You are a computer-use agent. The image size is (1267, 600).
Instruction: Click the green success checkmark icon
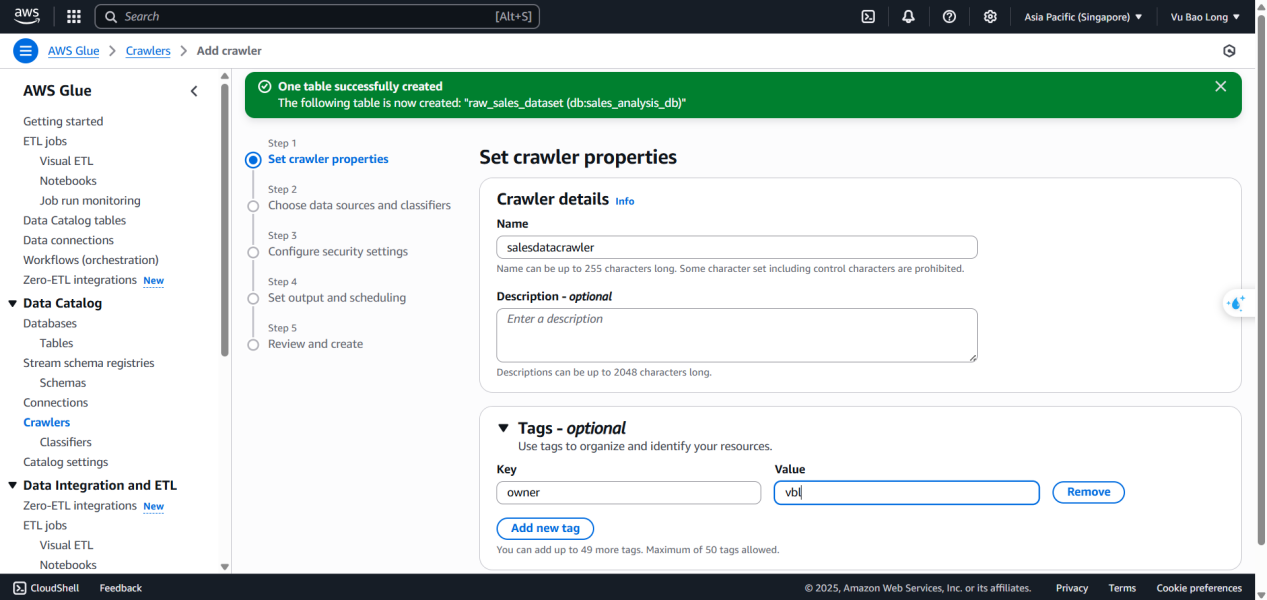point(264,87)
